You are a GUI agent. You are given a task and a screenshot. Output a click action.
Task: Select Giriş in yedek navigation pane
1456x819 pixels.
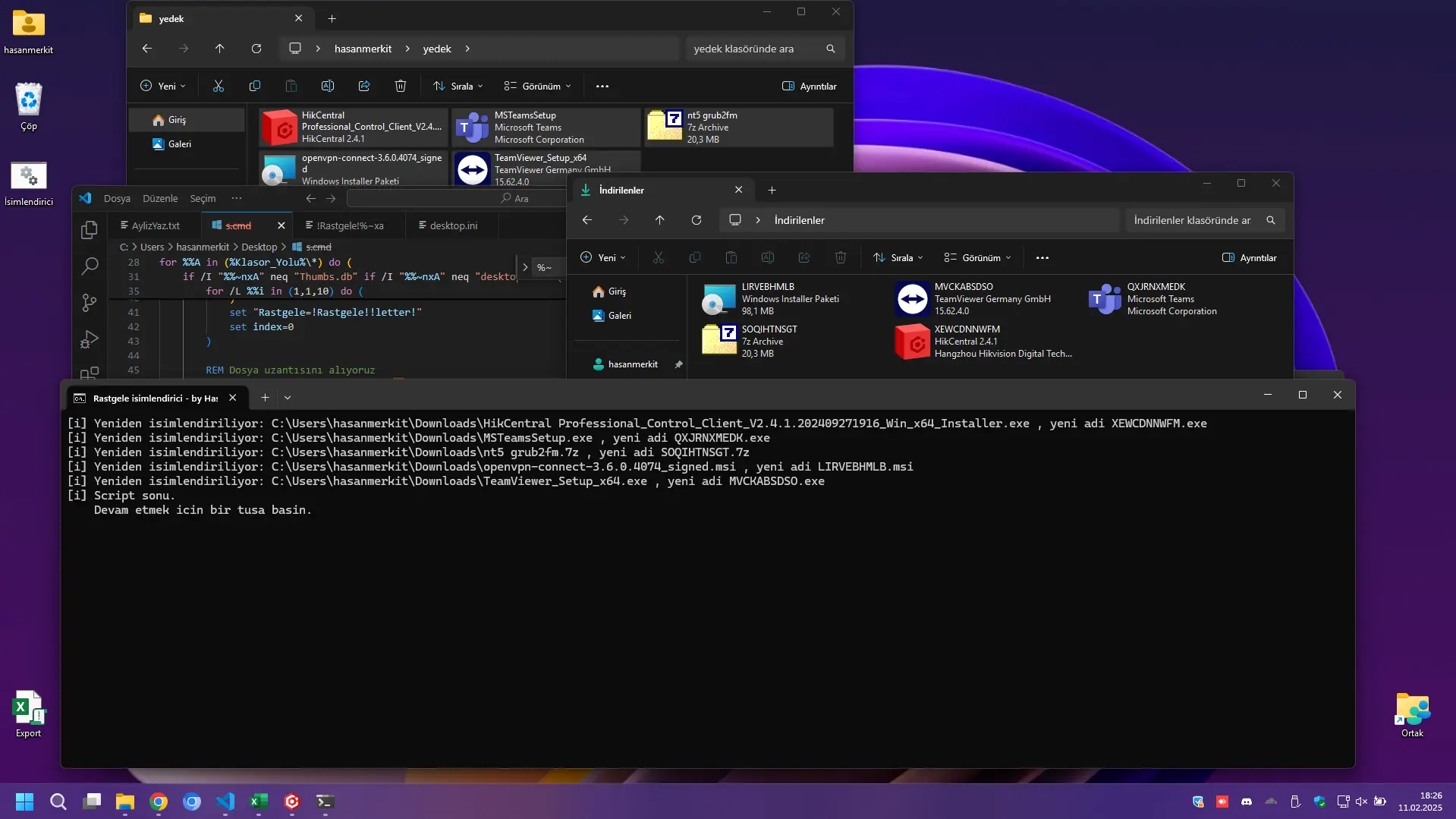tap(187, 120)
